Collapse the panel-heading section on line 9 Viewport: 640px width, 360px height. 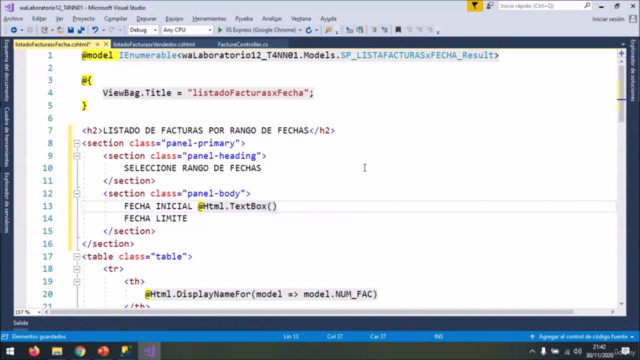[x=77, y=156]
